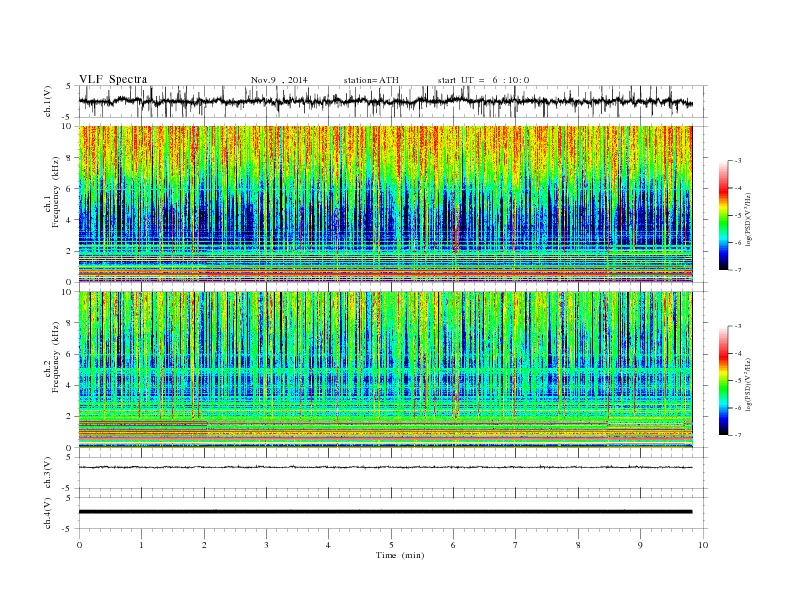Select the ch.3 voltage trace panel
792x612 pixels.
point(393,473)
